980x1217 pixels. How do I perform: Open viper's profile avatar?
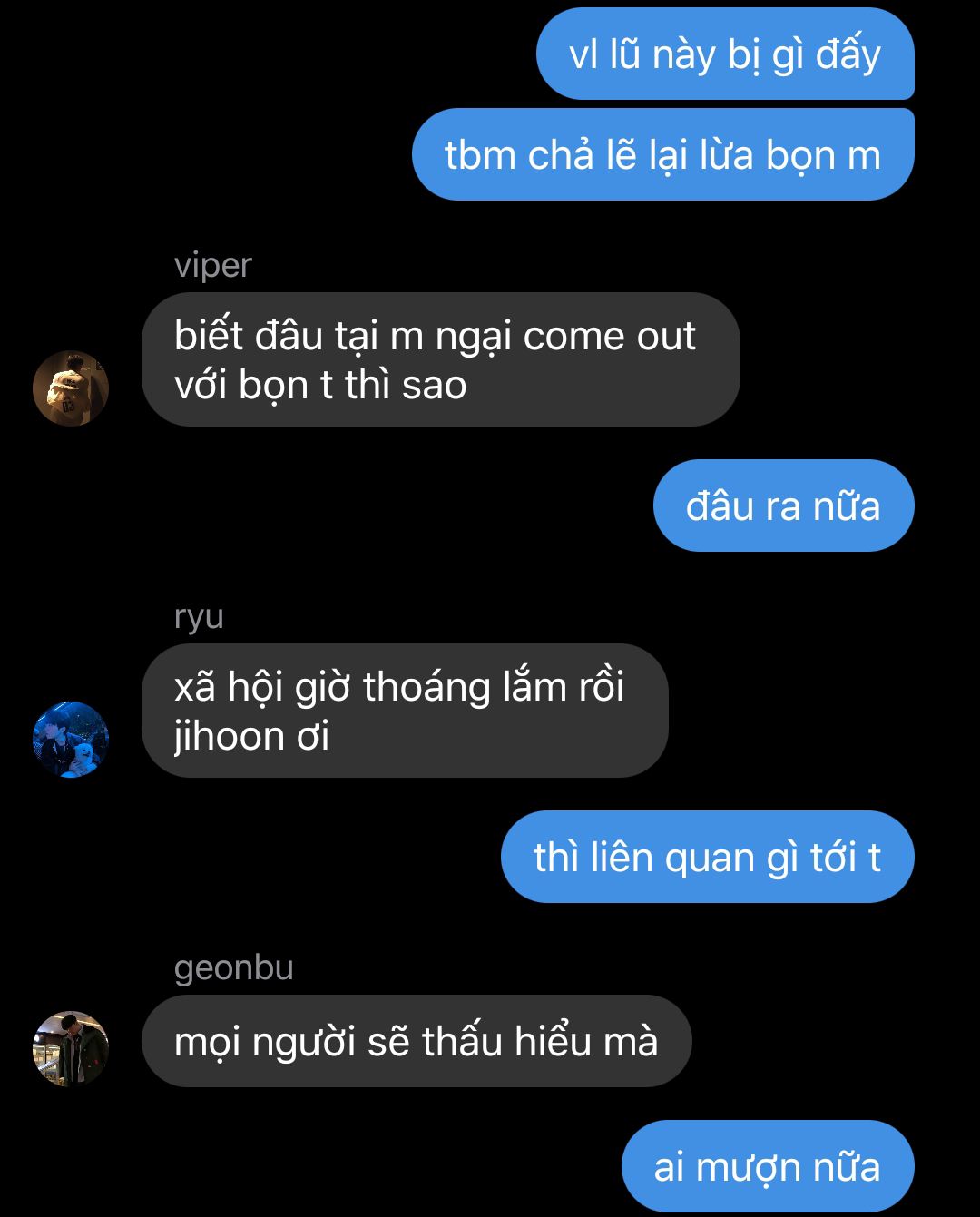click(71, 388)
